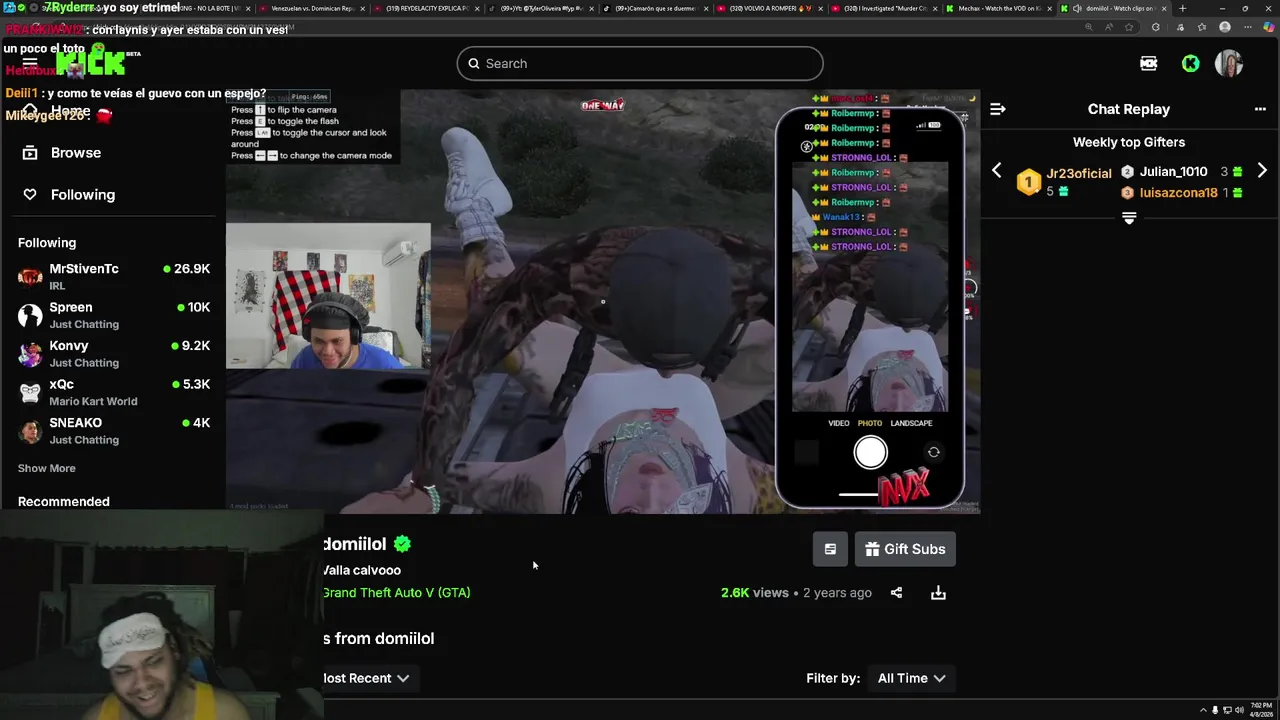Click gifter luisazcona18 name

pyautogui.click(x=1178, y=193)
